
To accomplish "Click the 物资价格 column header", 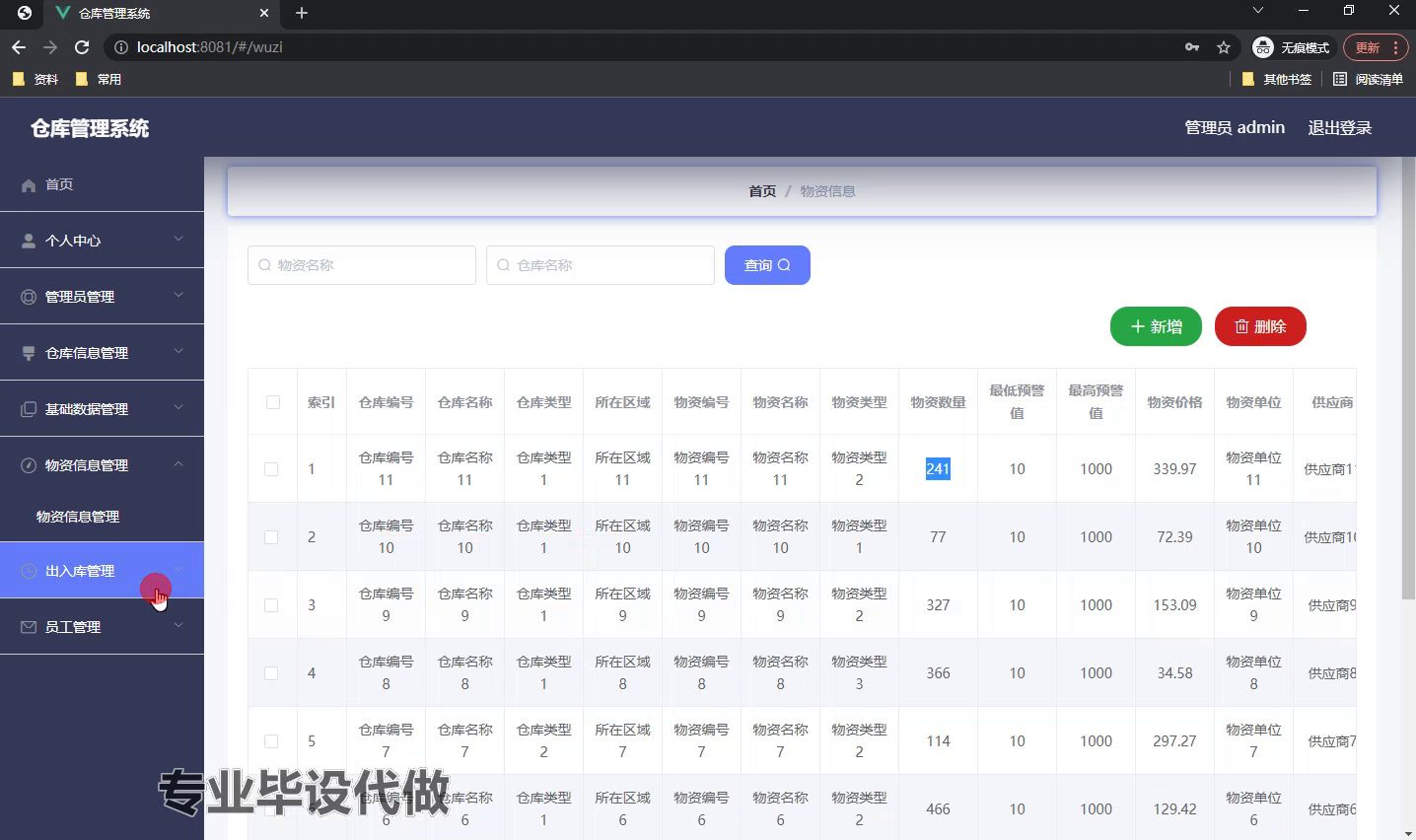I will (1174, 402).
